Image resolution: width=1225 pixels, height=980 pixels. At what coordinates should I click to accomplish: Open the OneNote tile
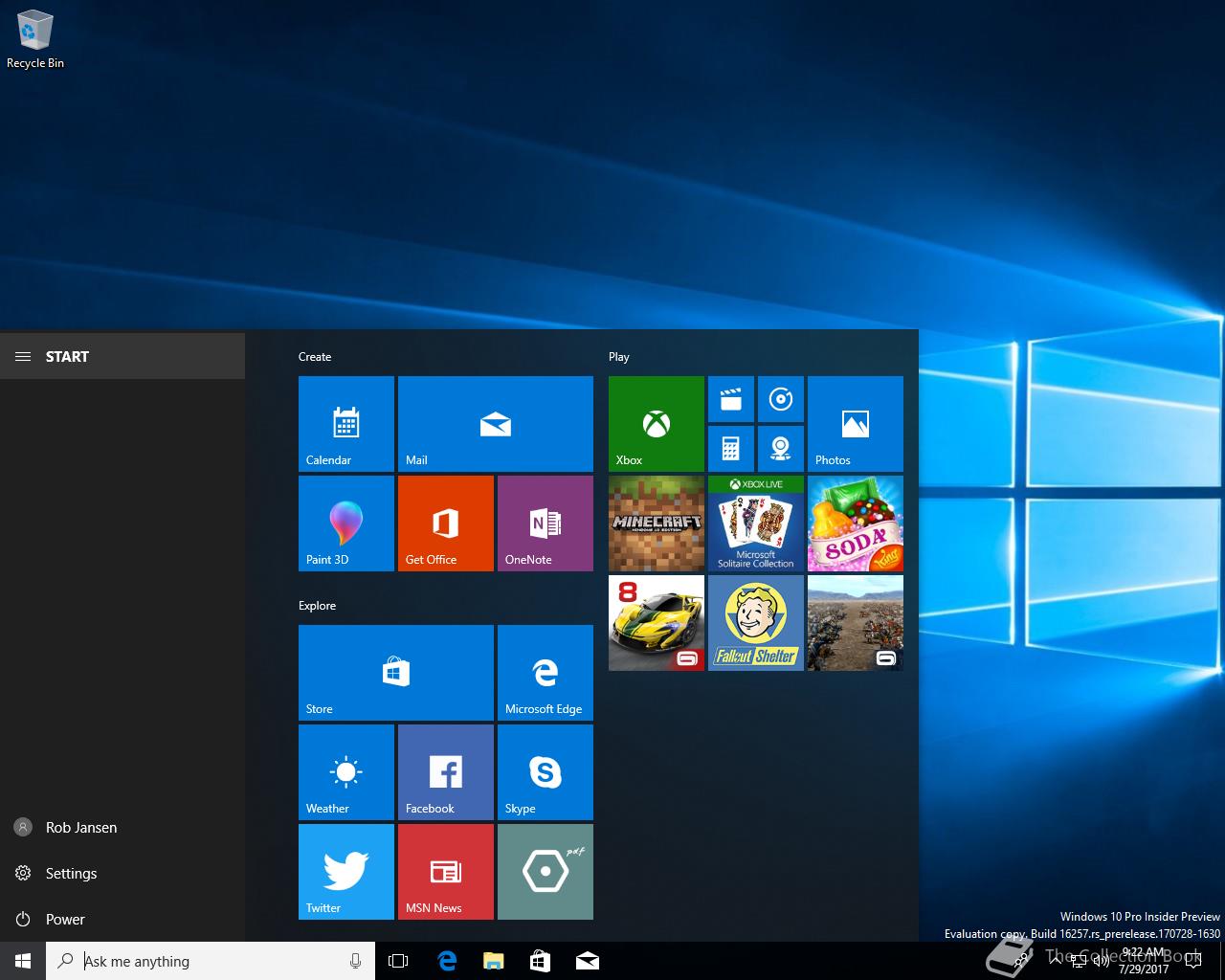tap(546, 523)
